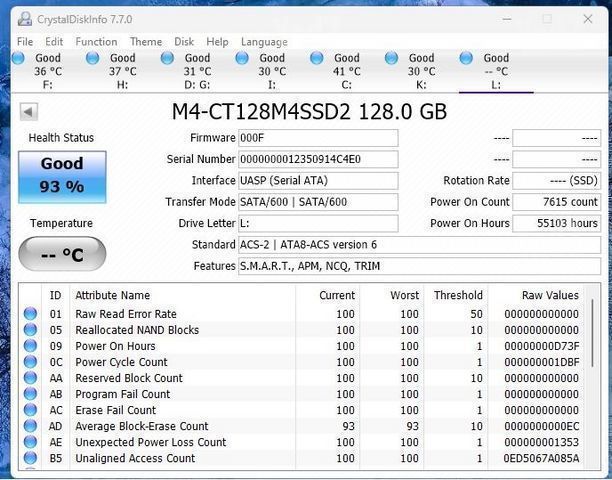Image resolution: width=612 pixels, height=480 pixels.
Task: Select the D: G: drive status orb
Action: pyautogui.click(x=167, y=58)
